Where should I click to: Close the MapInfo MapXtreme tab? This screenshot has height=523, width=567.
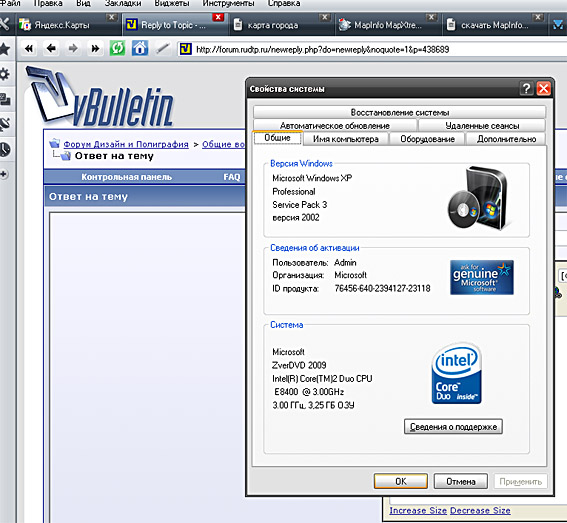point(431,17)
